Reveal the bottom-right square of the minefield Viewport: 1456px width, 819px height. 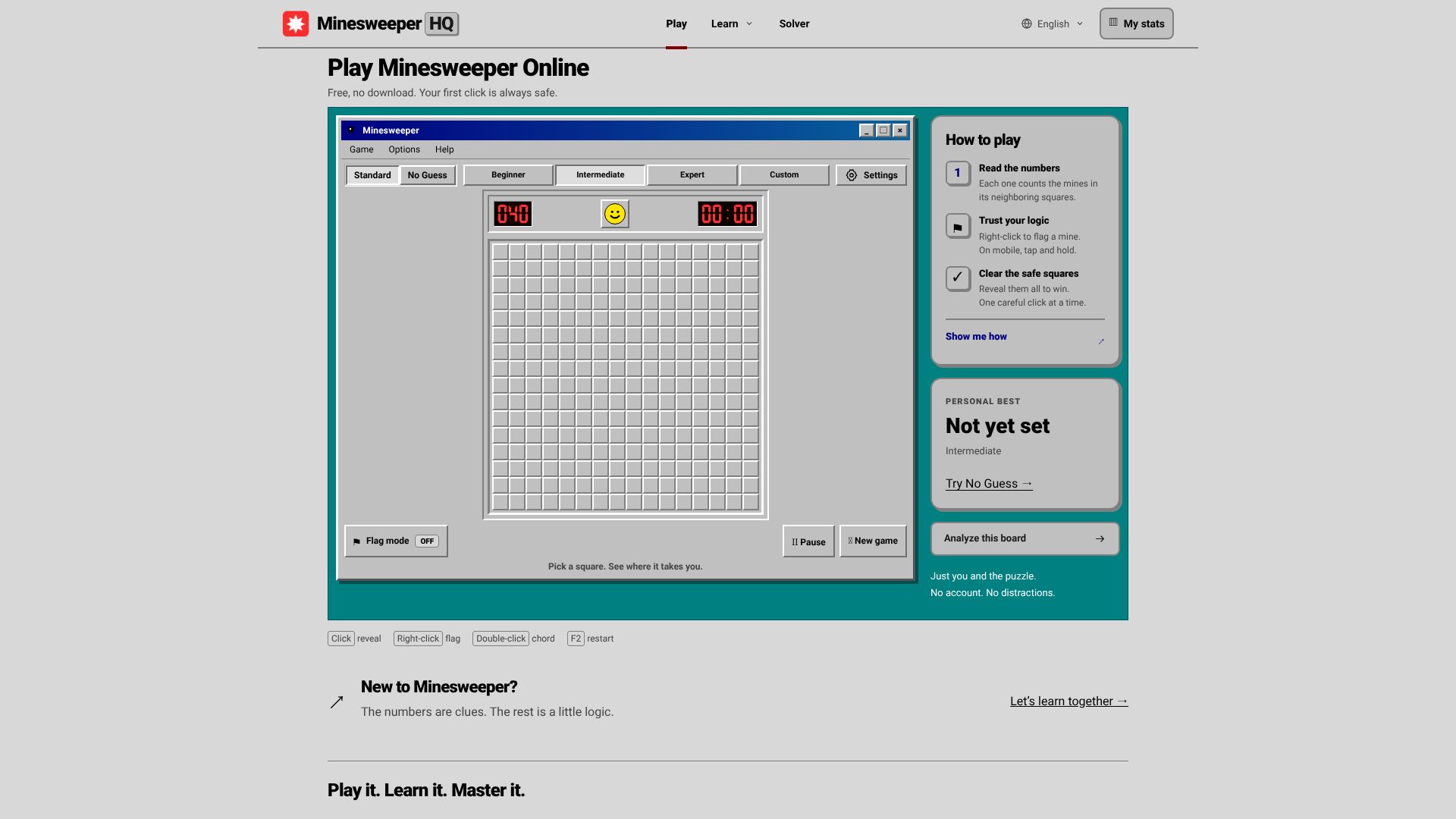[x=751, y=502]
